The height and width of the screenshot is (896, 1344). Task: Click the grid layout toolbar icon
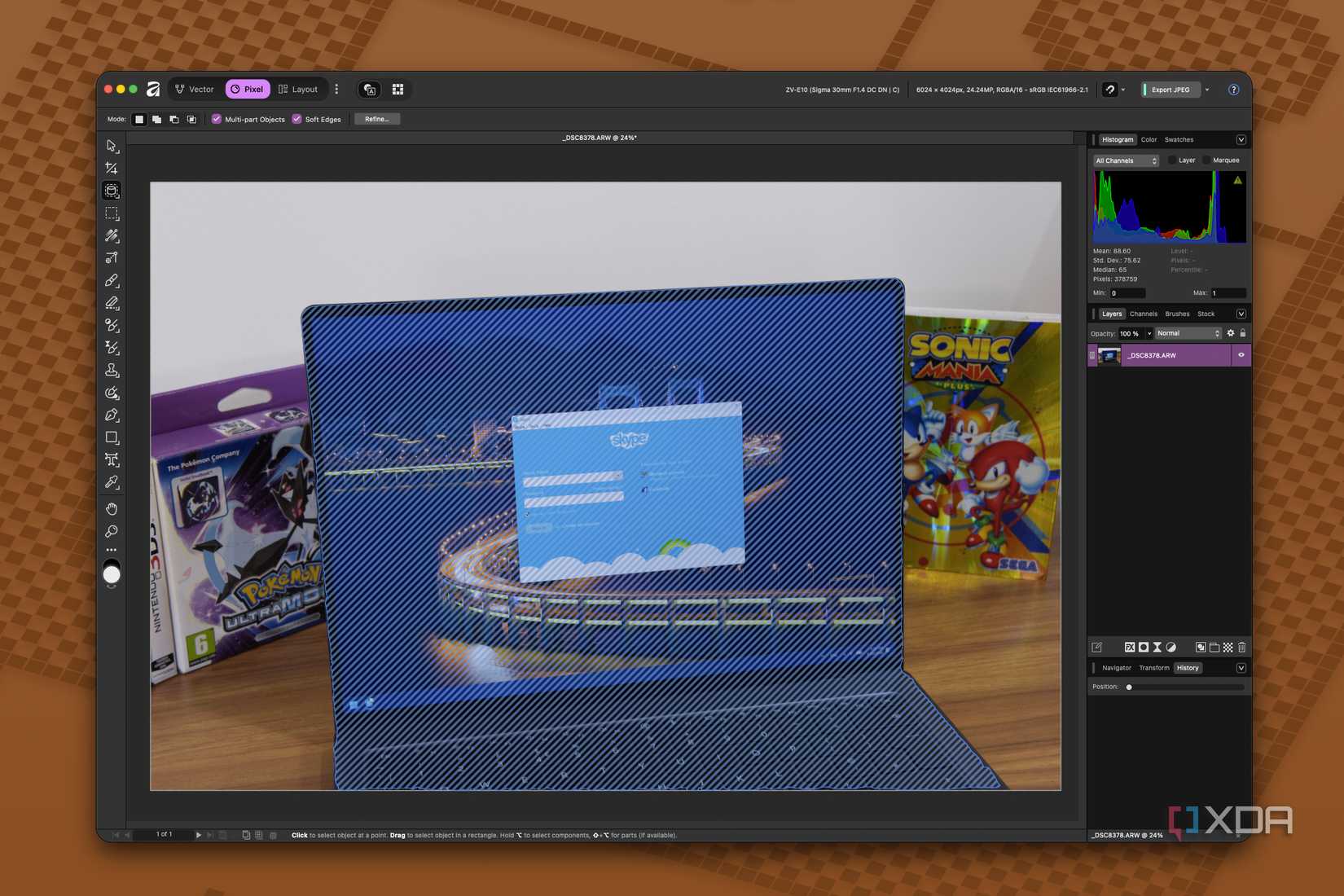pos(397,89)
